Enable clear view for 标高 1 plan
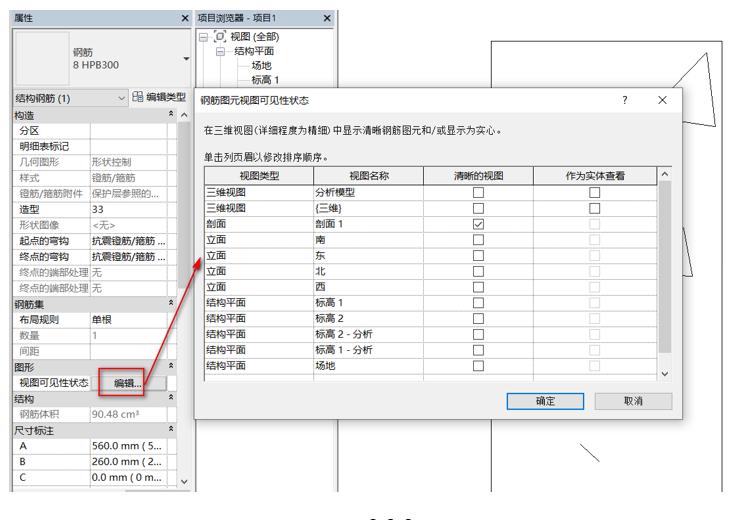The height and width of the screenshot is (520, 733). pos(478,303)
